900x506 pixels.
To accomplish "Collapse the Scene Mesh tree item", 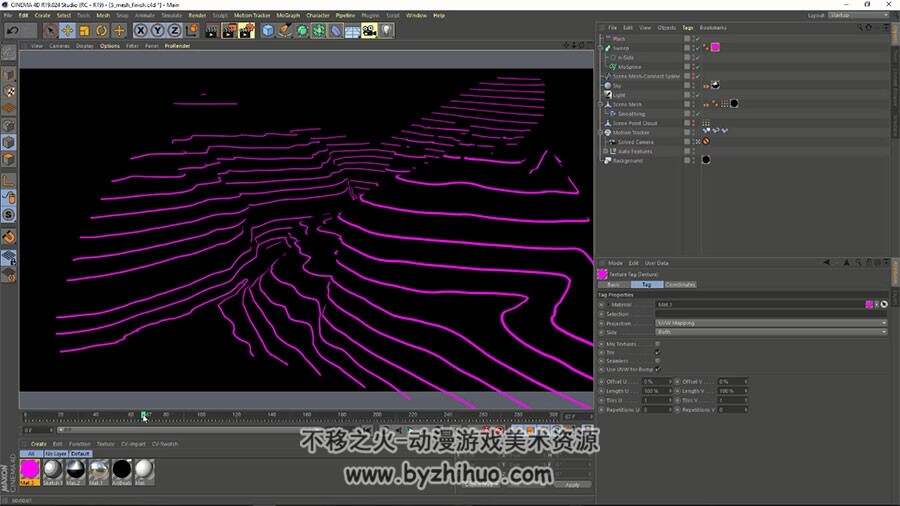I will [x=601, y=104].
